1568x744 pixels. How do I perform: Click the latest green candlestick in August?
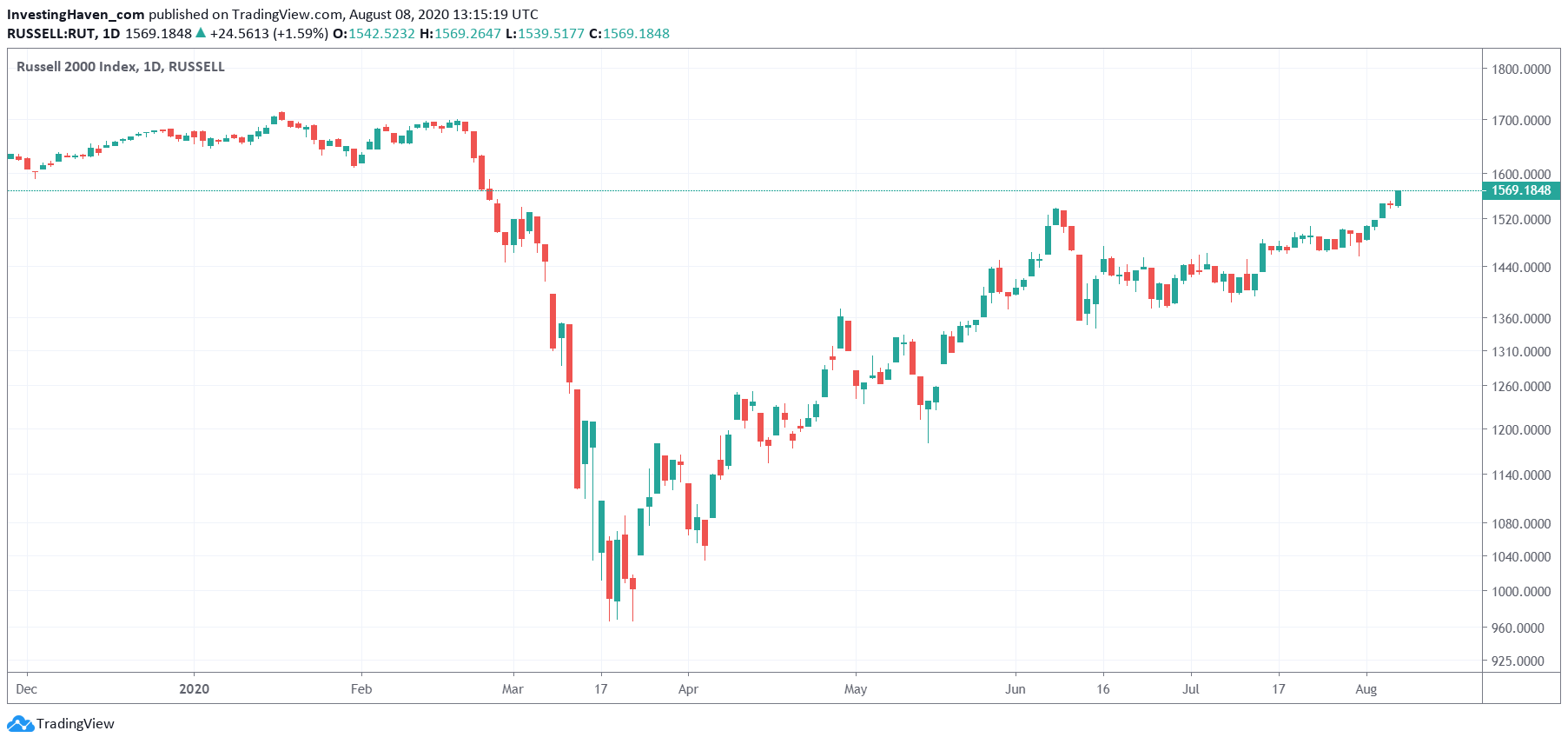click(x=1398, y=198)
